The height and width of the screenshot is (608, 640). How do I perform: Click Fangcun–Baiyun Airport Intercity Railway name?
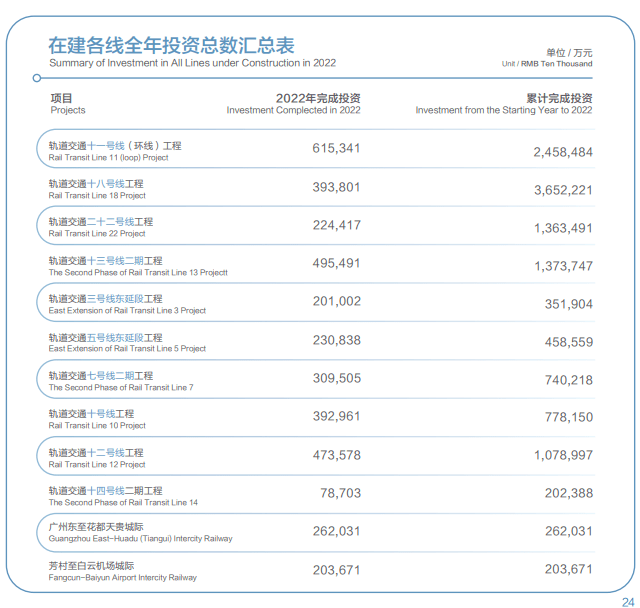point(122,571)
